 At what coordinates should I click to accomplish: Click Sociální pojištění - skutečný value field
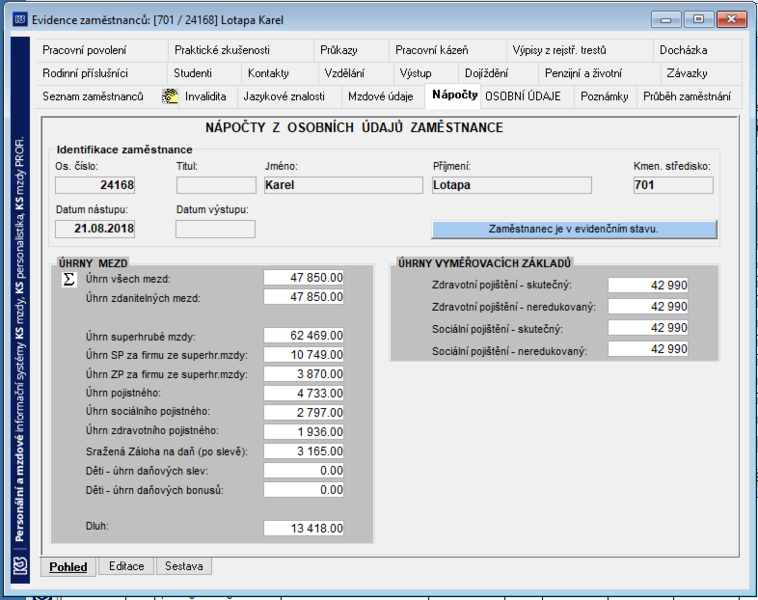click(x=648, y=328)
